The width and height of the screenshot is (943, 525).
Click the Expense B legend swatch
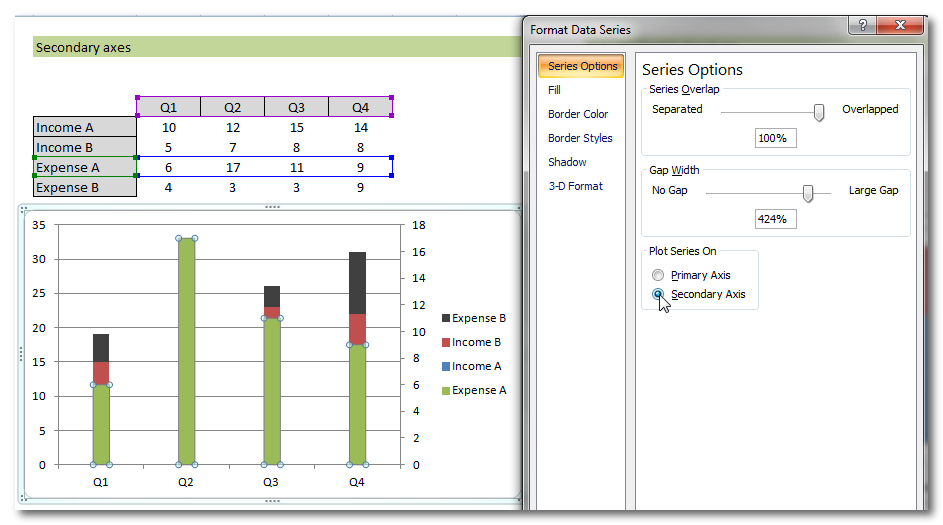[446, 318]
